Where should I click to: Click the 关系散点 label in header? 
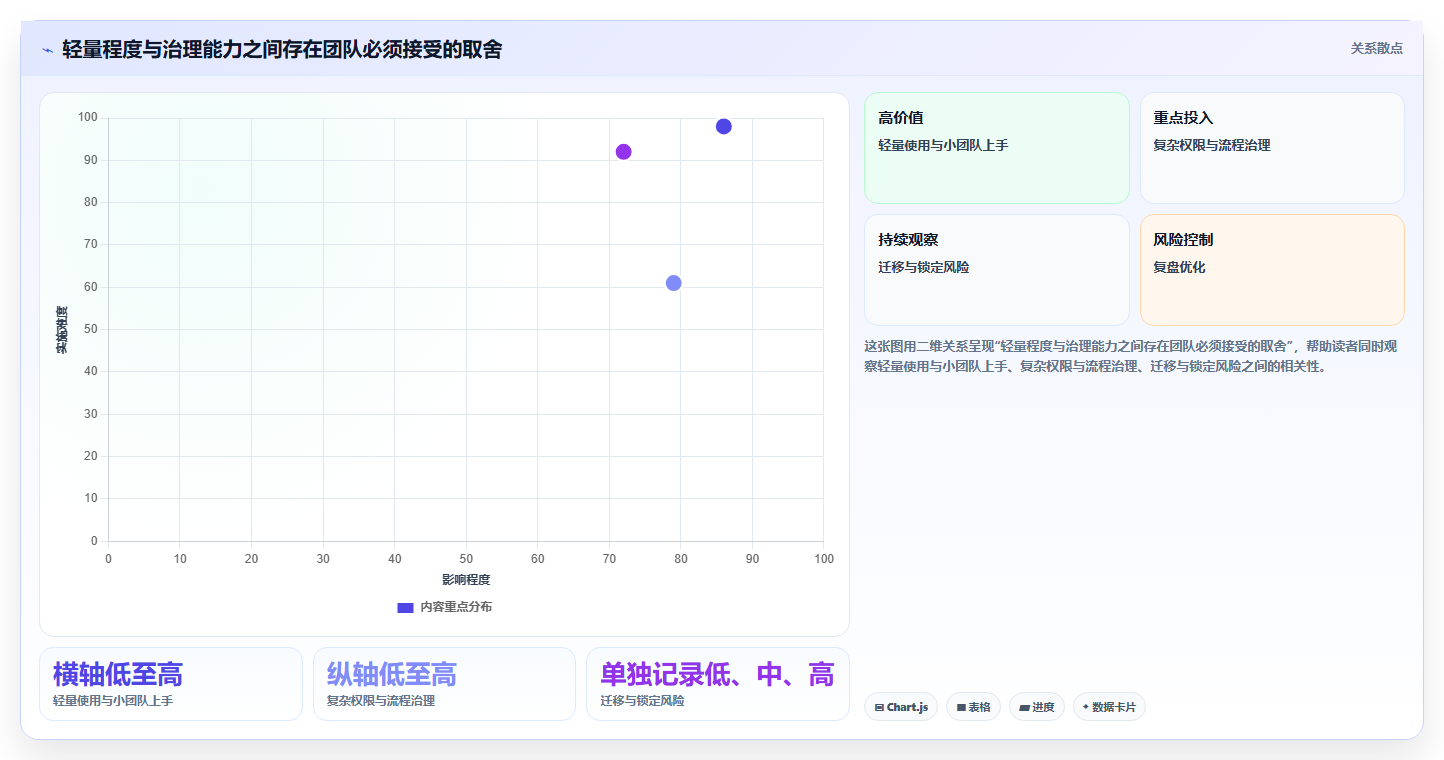click(1376, 48)
